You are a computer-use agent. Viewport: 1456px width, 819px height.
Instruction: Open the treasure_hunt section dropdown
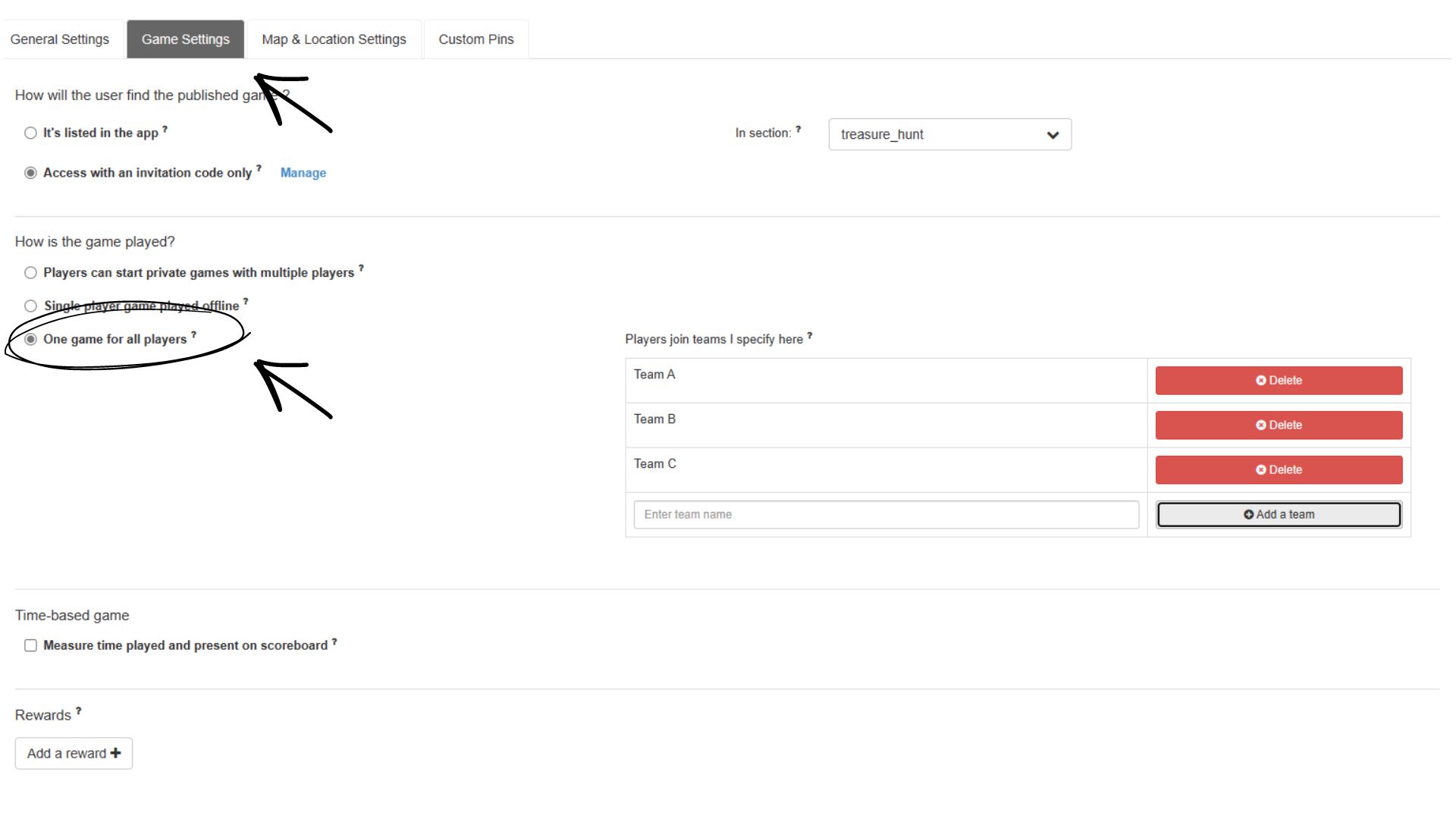949,134
